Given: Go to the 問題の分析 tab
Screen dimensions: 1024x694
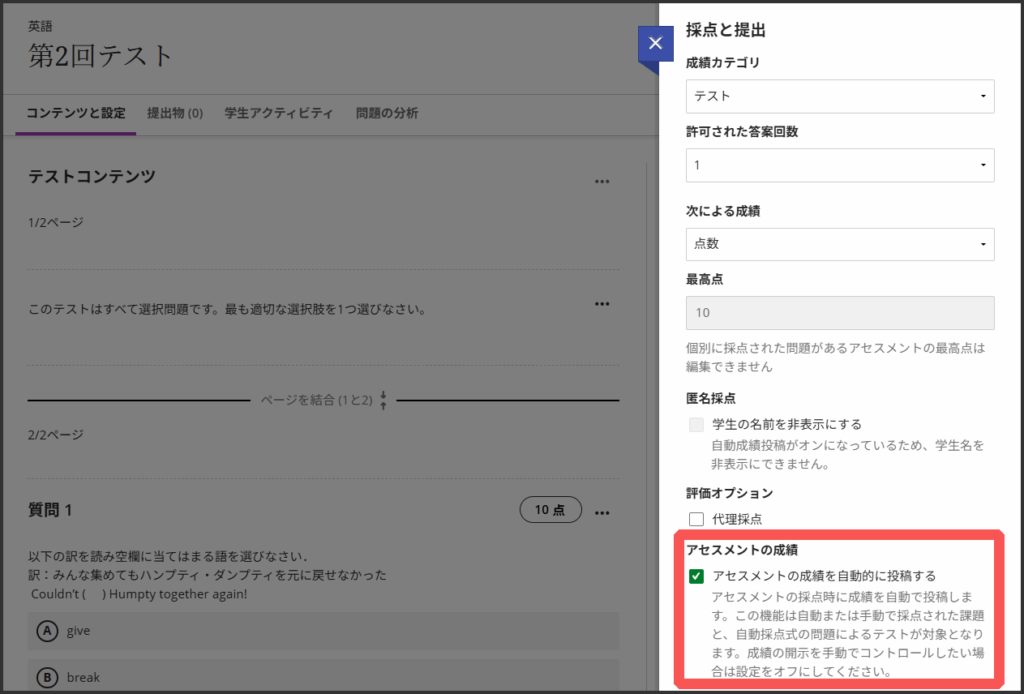Looking at the screenshot, I should point(387,113).
